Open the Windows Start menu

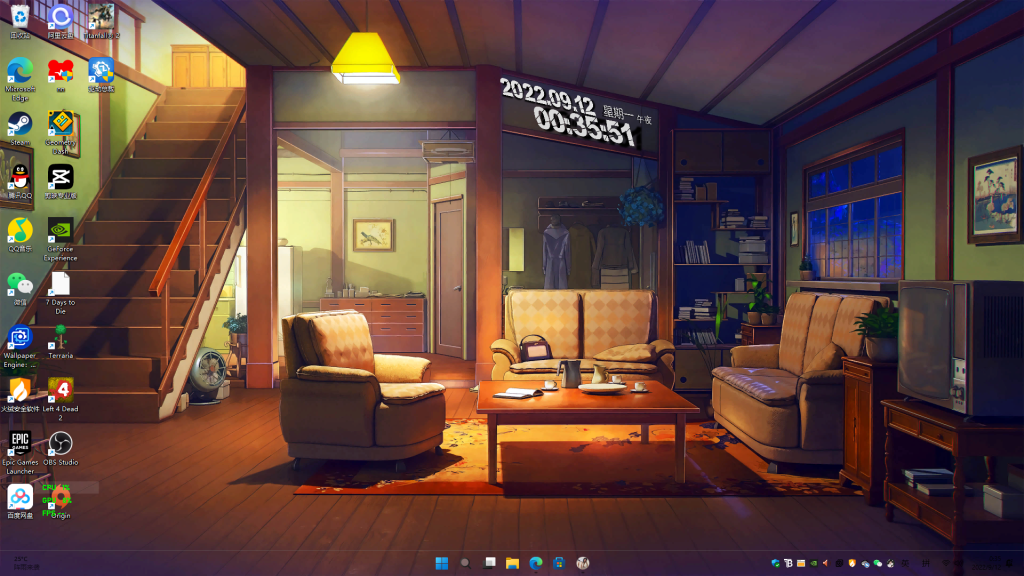point(441,563)
